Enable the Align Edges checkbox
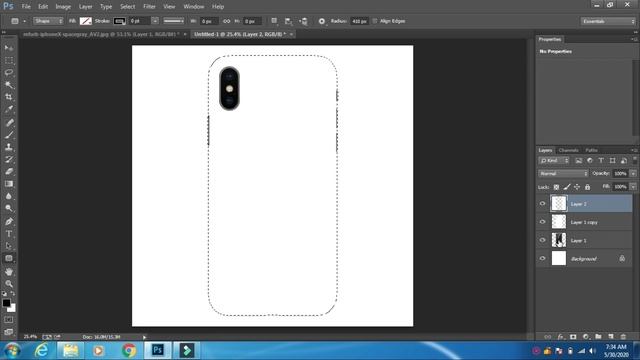The image size is (640, 360). pos(375,21)
